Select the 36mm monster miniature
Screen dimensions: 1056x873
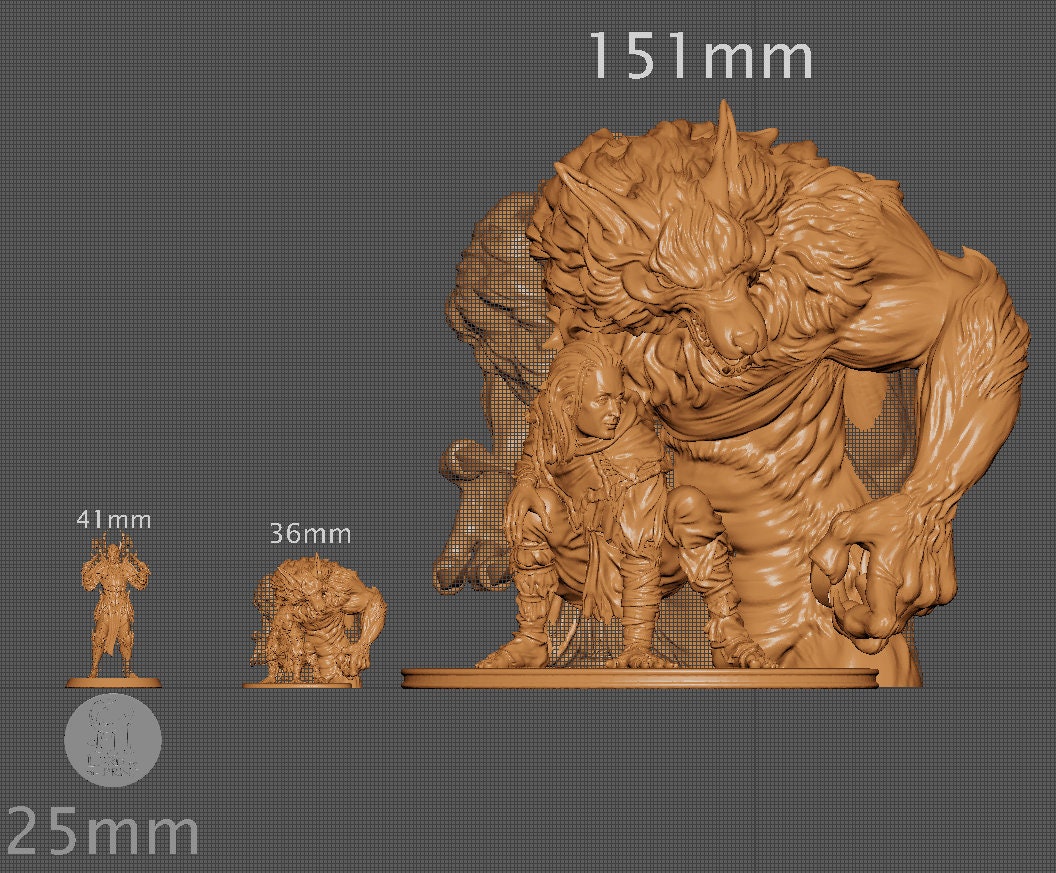(x=310, y=620)
